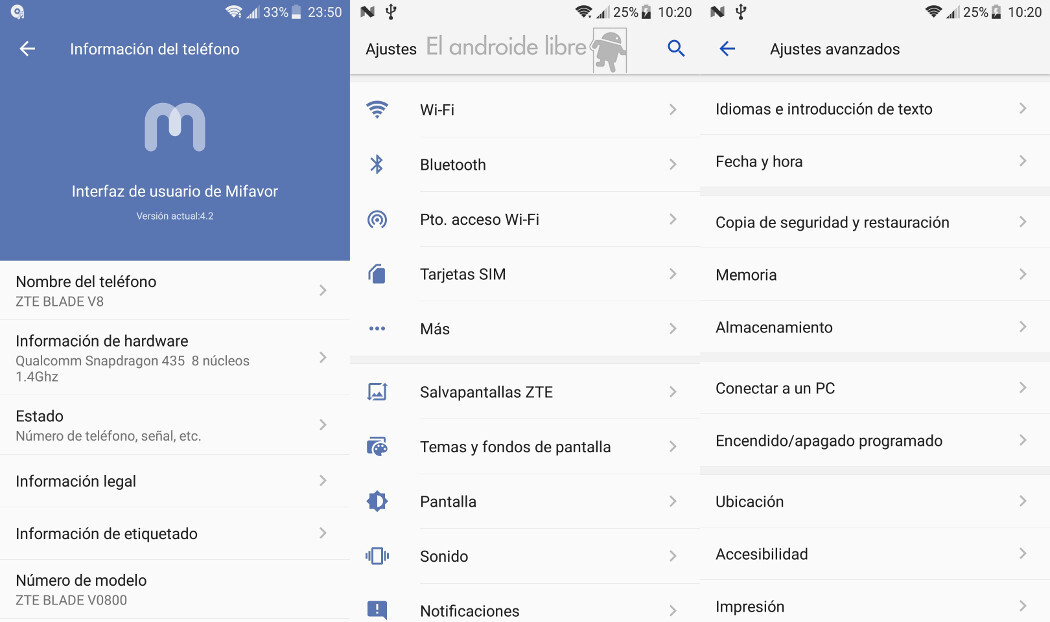Viewport: 1050px width, 622px height.
Task: Open Almacenamiento settings
Action: point(875,327)
